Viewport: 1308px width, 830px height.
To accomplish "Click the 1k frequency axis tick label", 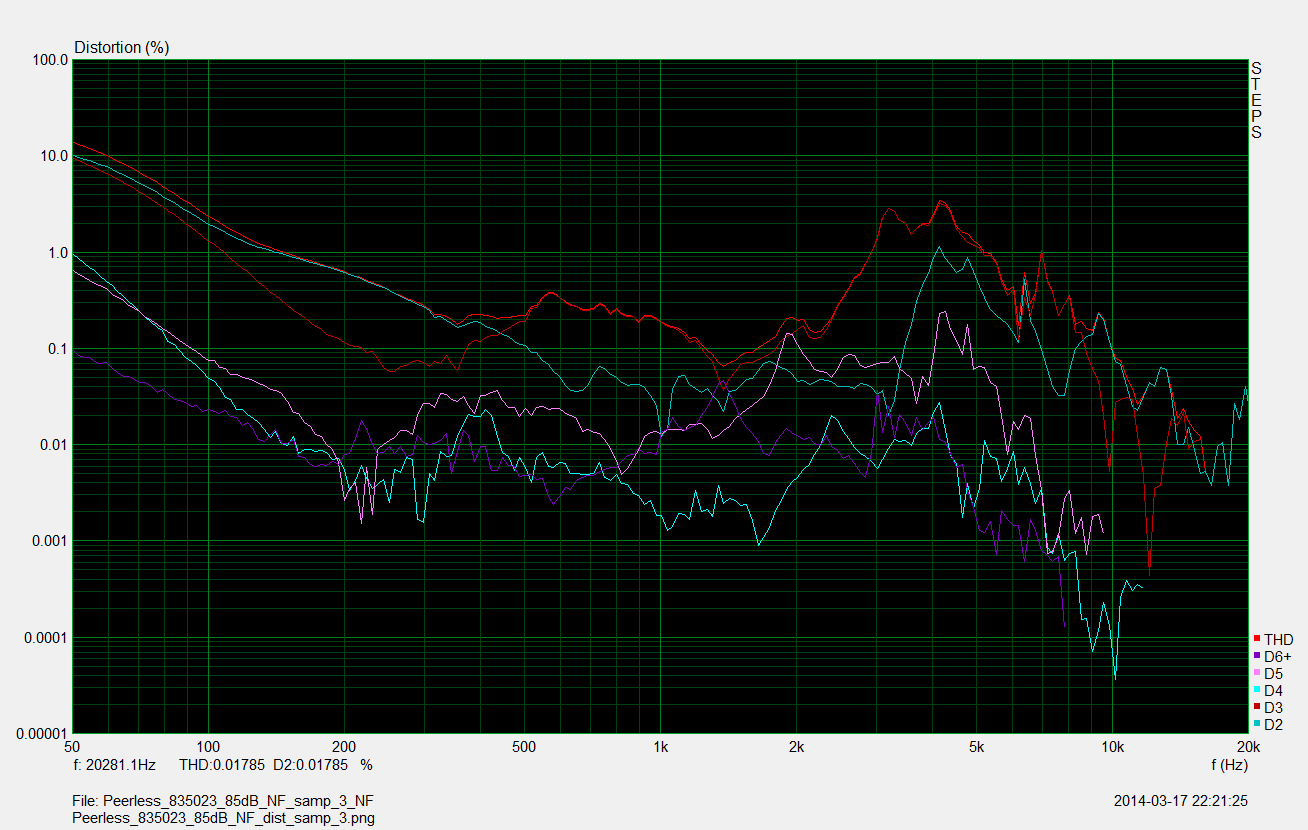I will [x=660, y=747].
